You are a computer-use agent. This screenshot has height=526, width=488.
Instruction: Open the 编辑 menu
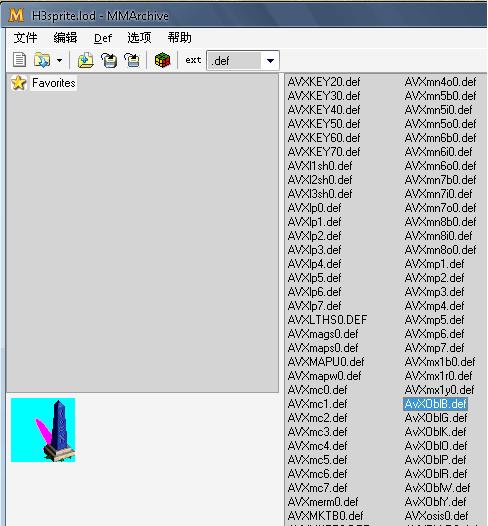pos(65,38)
